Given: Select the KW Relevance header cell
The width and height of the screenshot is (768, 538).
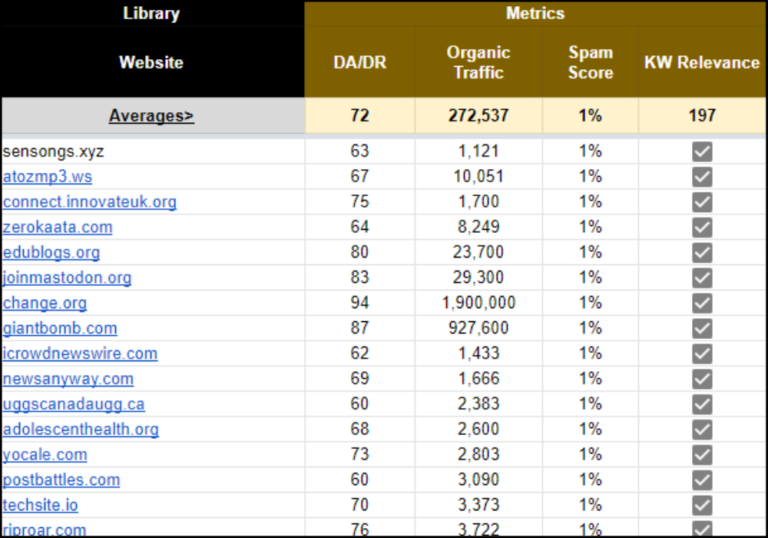Looking at the screenshot, I should pyautogui.click(x=702, y=62).
